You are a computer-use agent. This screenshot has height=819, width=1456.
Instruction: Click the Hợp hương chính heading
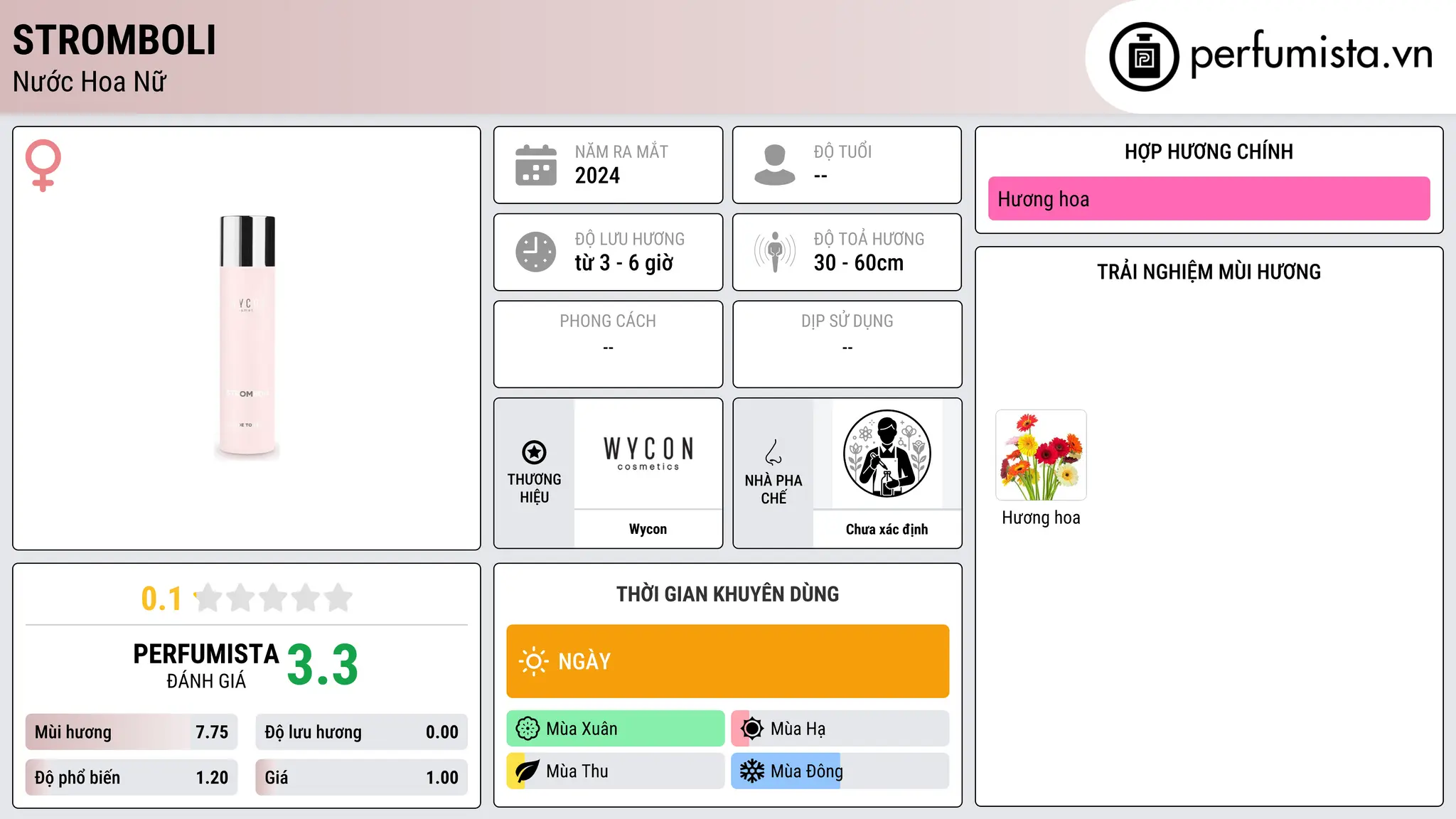coord(1209,151)
